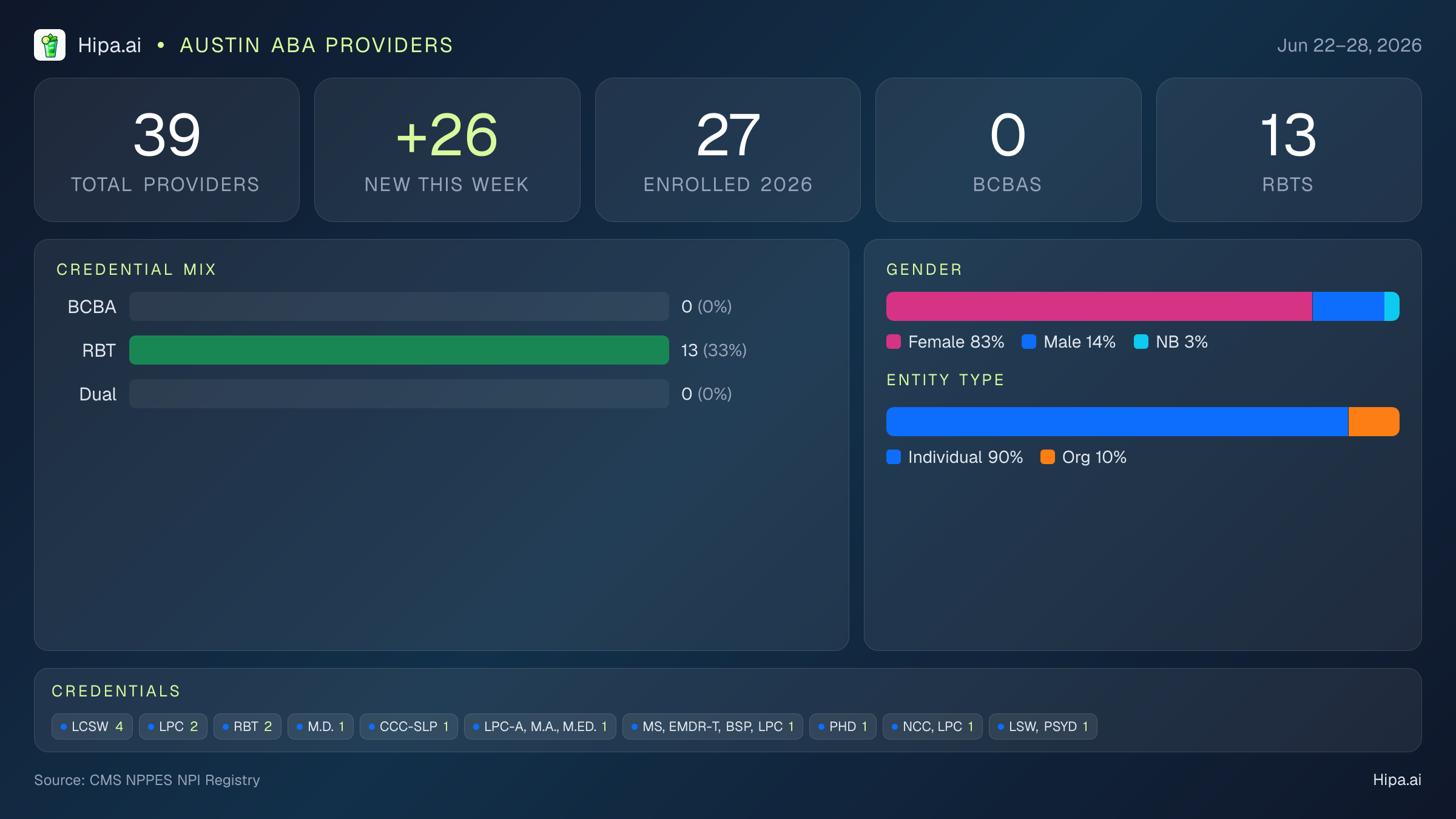
Task: Click the date range Jun 22–28, 2026
Action: pos(1349,45)
